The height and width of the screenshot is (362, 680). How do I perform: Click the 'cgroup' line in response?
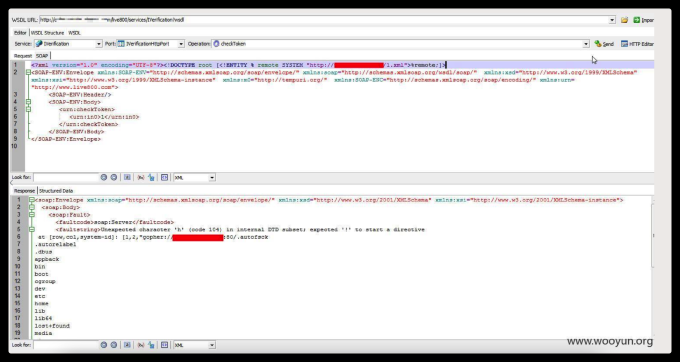click(x=45, y=281)
